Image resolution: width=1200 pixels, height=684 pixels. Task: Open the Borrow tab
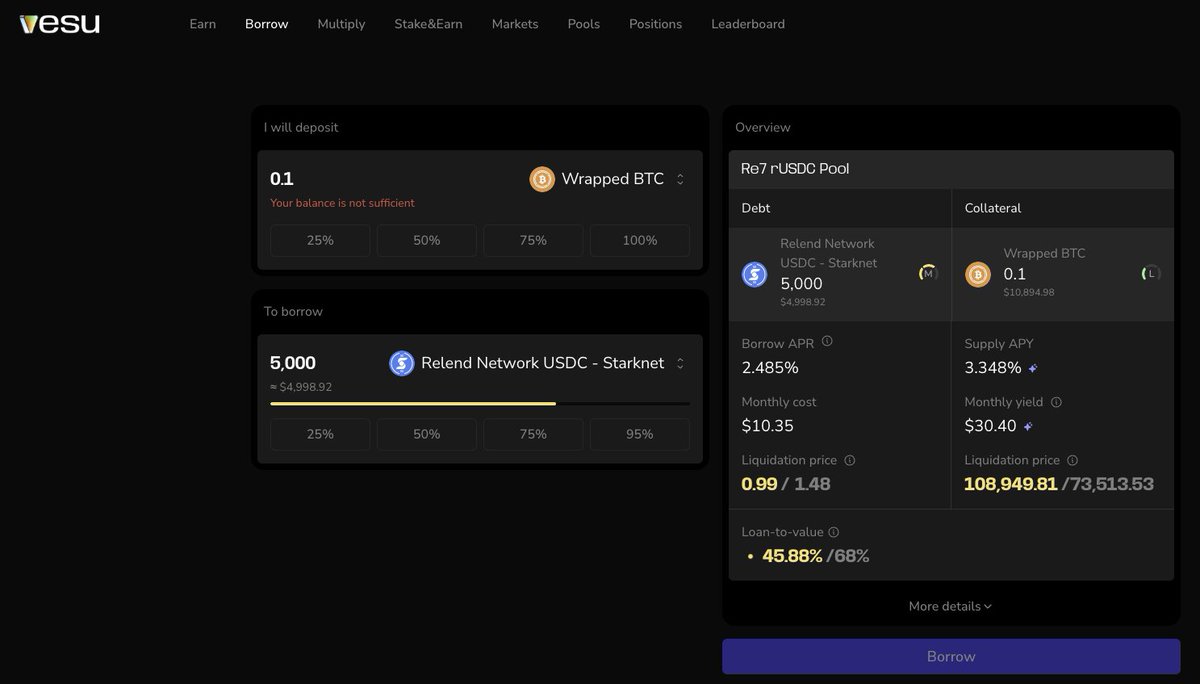tap(267, 23)
